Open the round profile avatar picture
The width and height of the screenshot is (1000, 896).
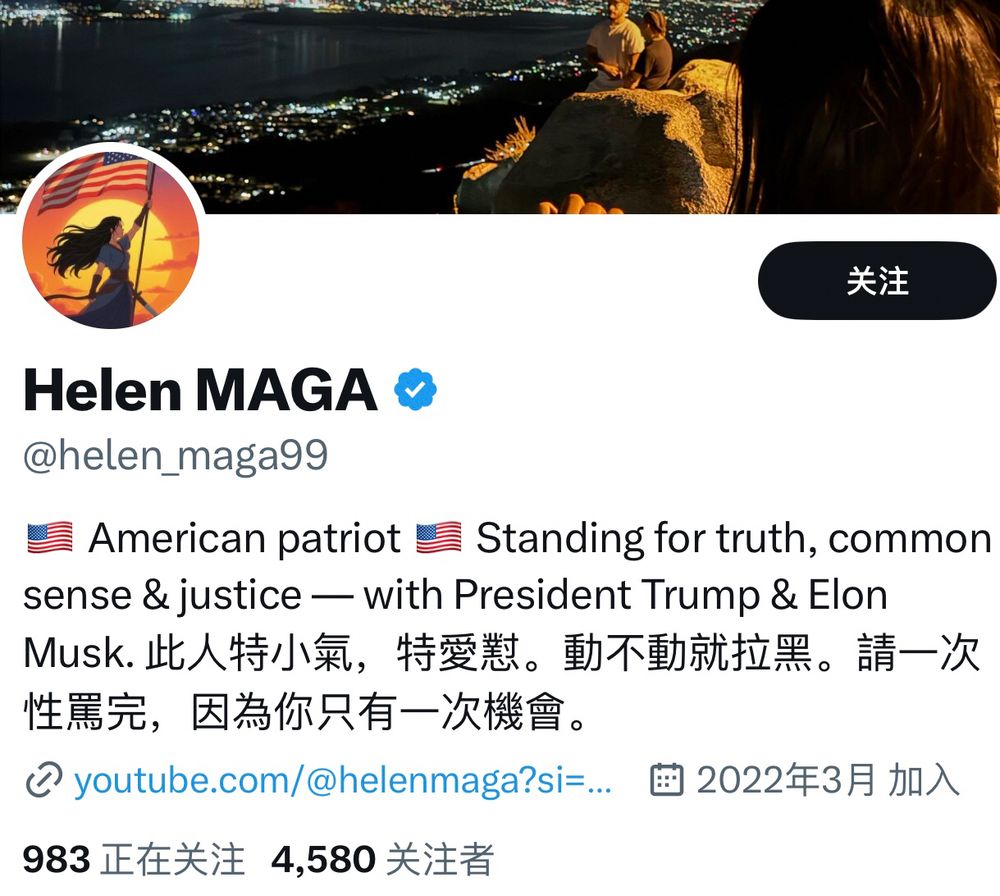click(111, 240)
